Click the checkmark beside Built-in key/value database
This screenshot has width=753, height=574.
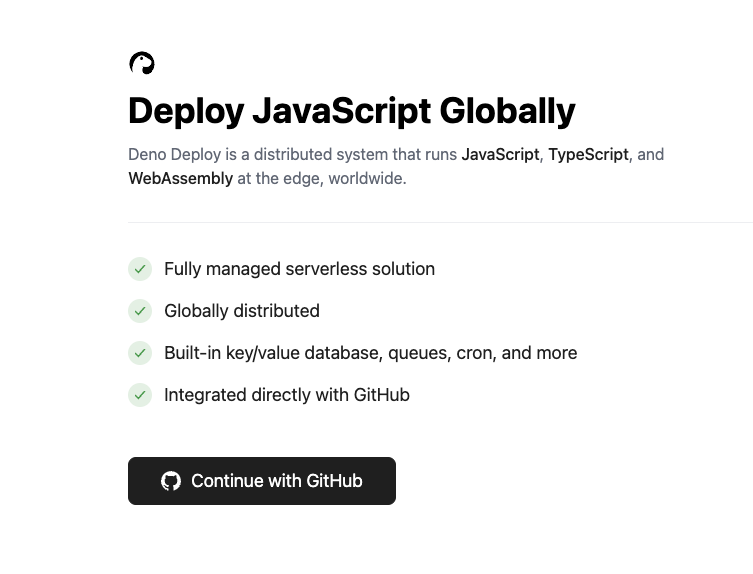click(140, 353)
